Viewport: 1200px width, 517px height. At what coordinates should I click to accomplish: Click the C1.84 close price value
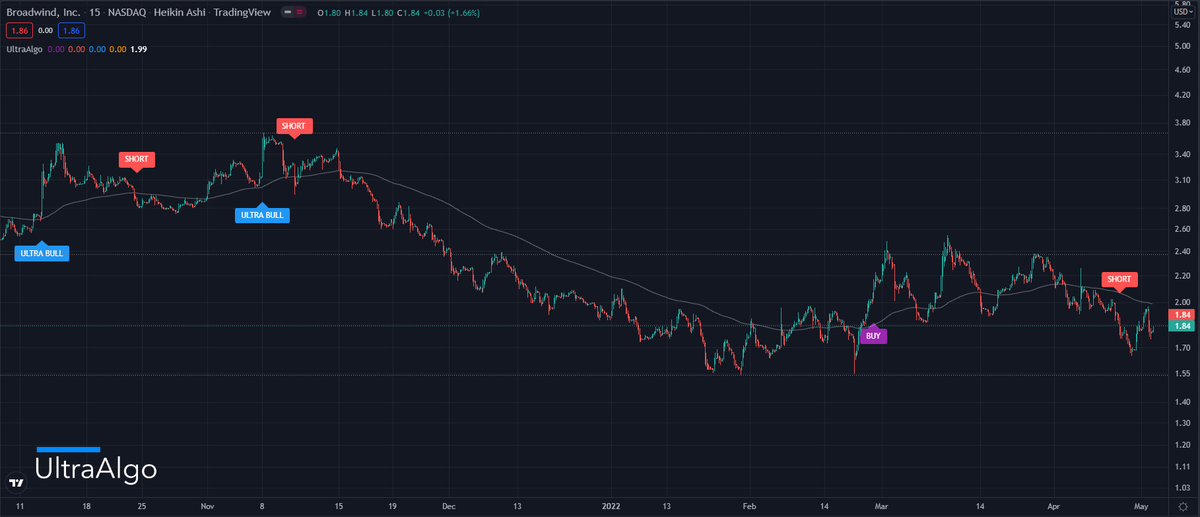coord(409,15)
